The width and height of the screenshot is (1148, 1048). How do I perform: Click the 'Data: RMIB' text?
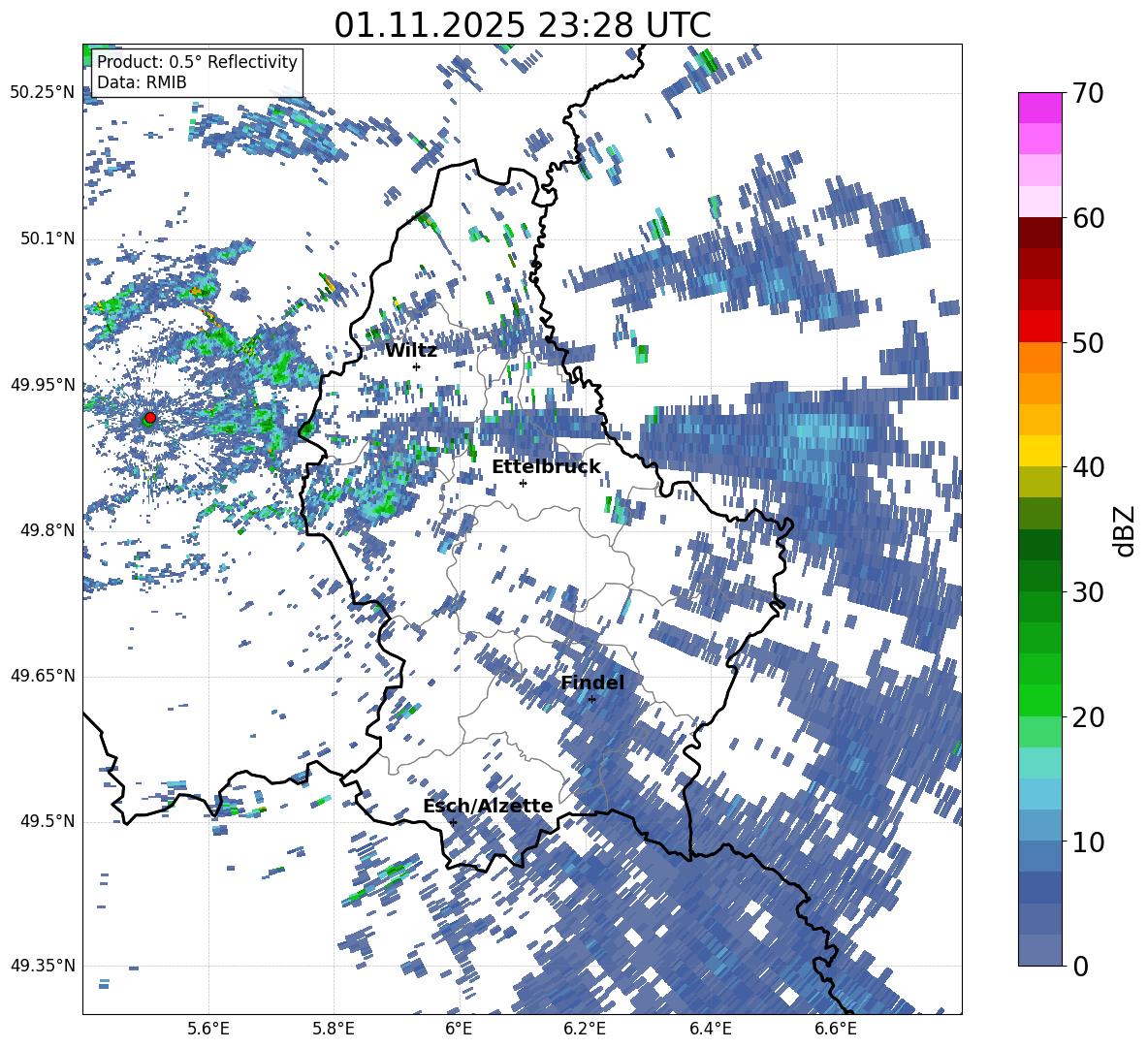tap(142, 82)
